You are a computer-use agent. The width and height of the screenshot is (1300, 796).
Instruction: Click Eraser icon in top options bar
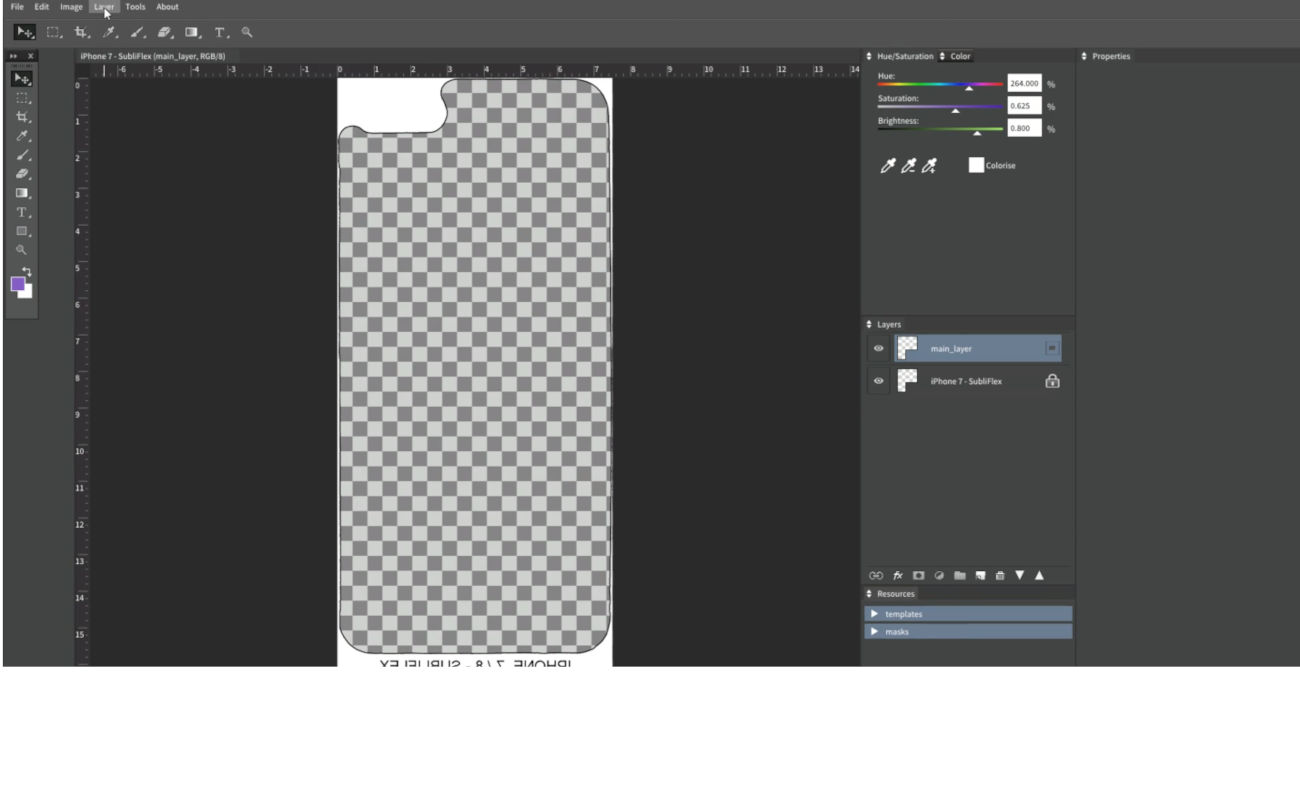click(165, 32)
